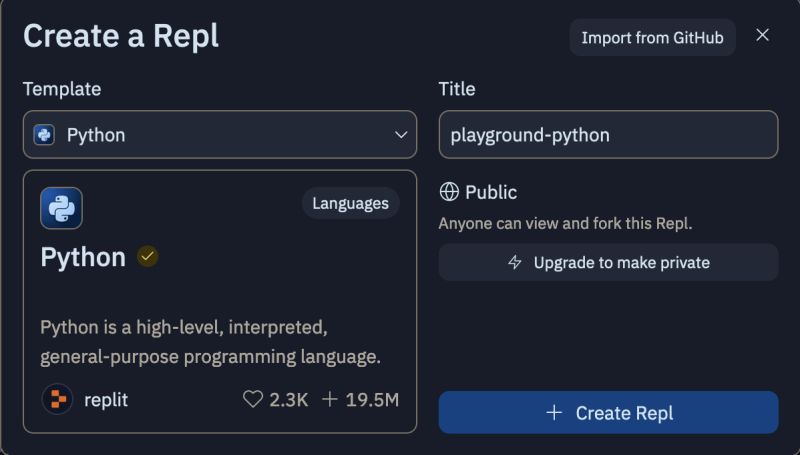Click the Title field containing playground-python
Screen dimensions: 800x455
point(608,135)
